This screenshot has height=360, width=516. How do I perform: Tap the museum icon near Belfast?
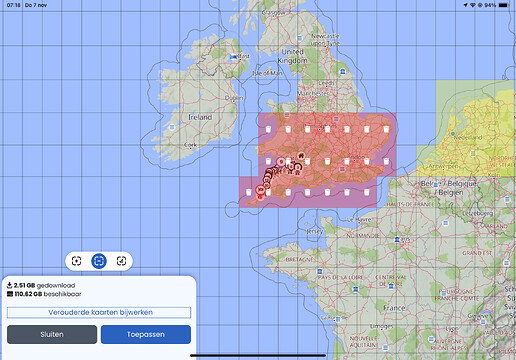(x=234, y=57)
